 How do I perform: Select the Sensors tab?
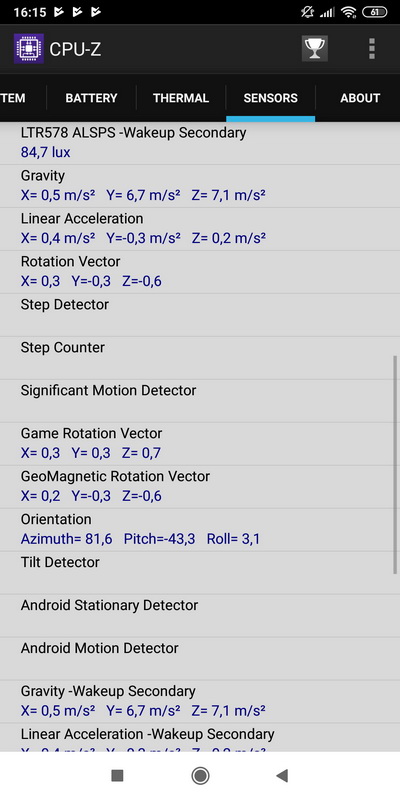(x=270, y=98)
